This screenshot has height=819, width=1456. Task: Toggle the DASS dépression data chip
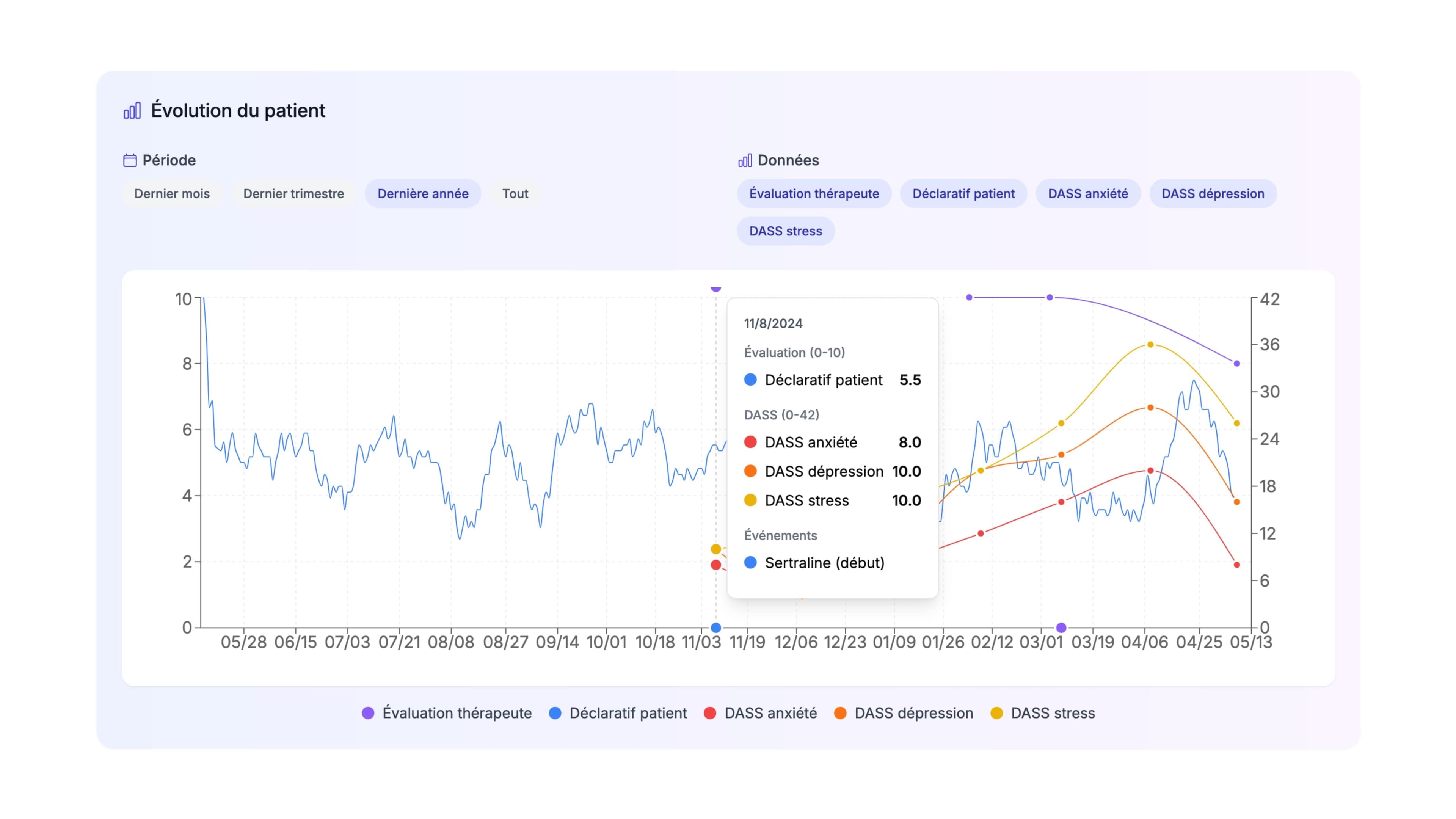pos(1213,194)
